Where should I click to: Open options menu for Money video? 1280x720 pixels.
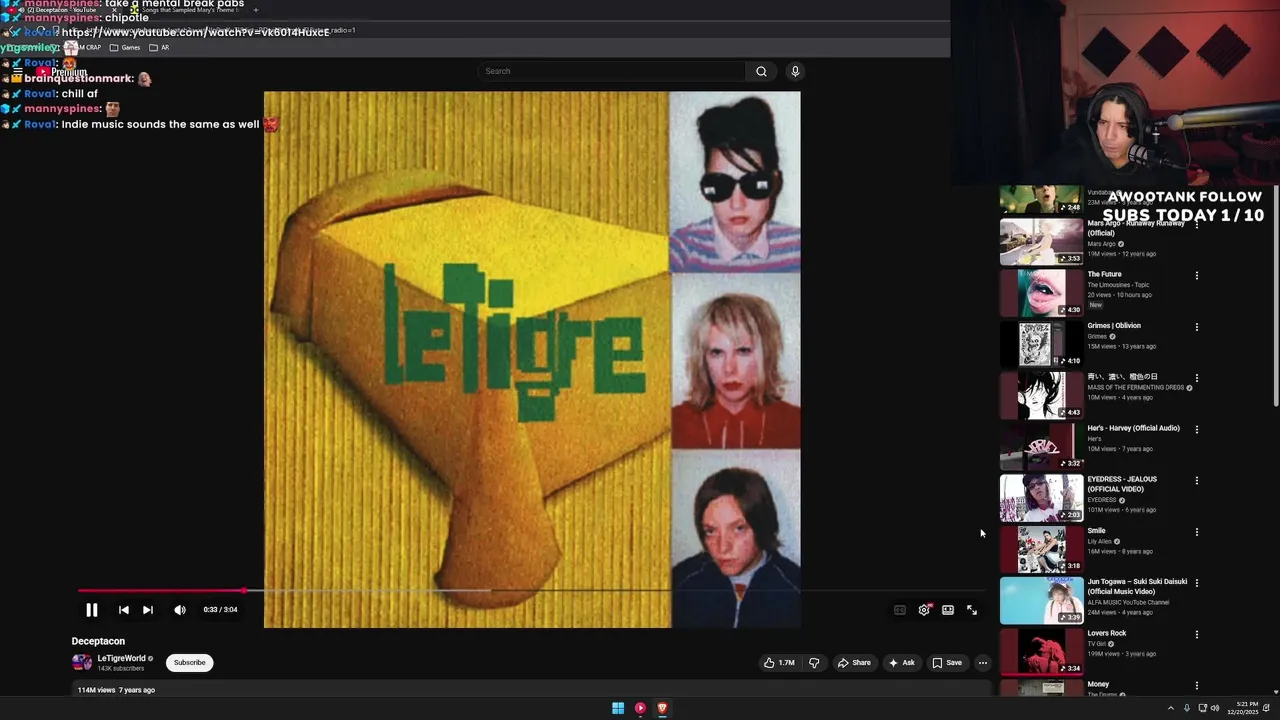coord(1196,686)
